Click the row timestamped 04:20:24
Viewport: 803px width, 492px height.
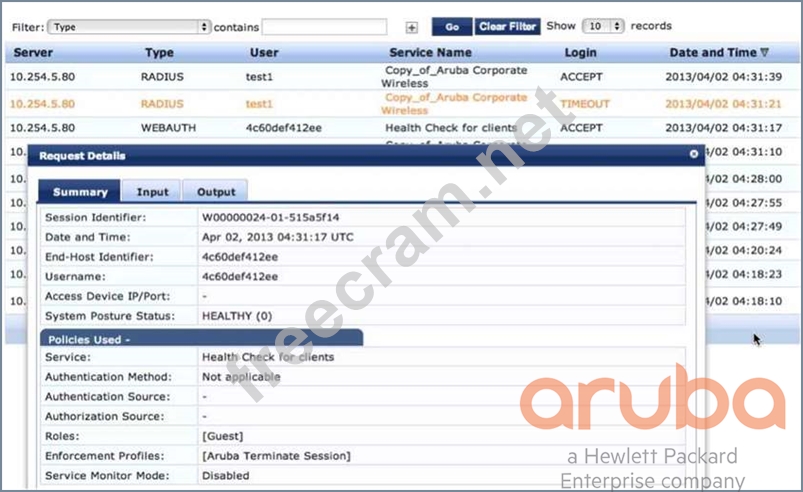(x=744, y=250)
